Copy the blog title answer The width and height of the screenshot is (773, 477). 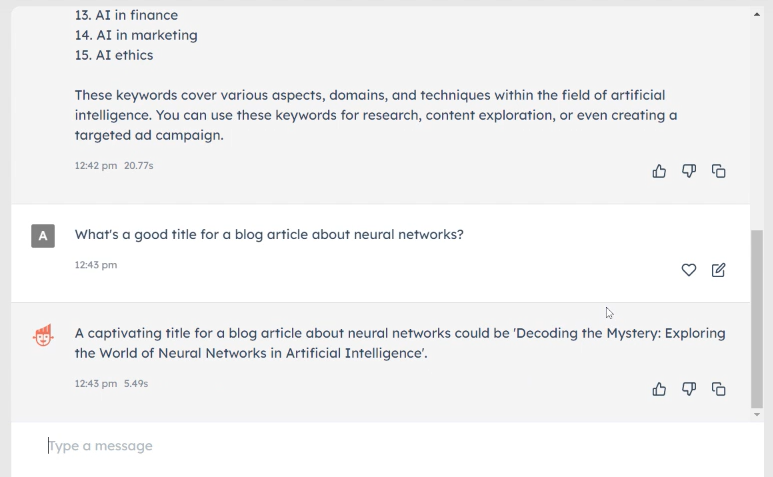pyautogui.click(x=718, y=389)
